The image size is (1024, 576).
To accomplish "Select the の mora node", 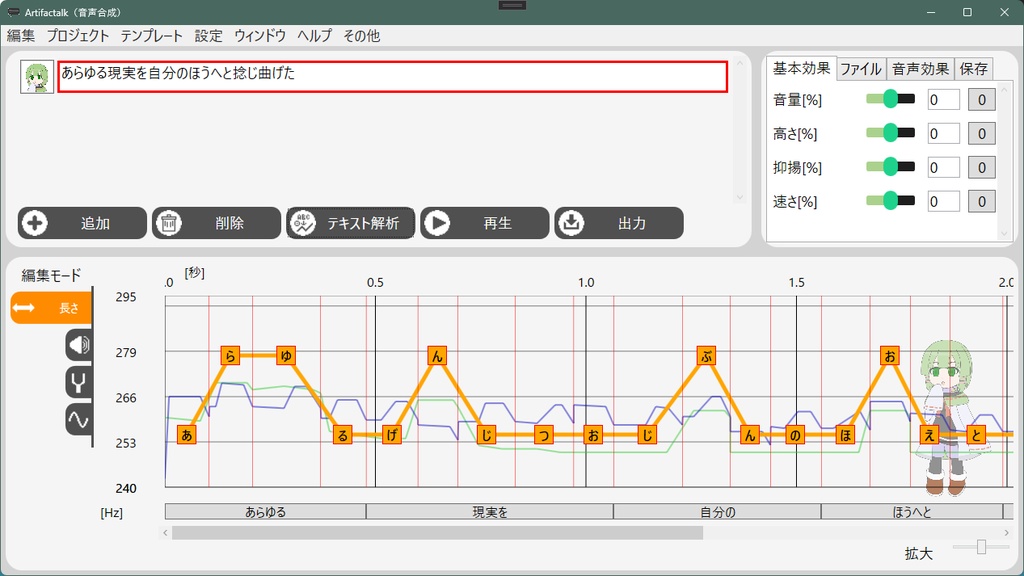I will tap(795, 435).
